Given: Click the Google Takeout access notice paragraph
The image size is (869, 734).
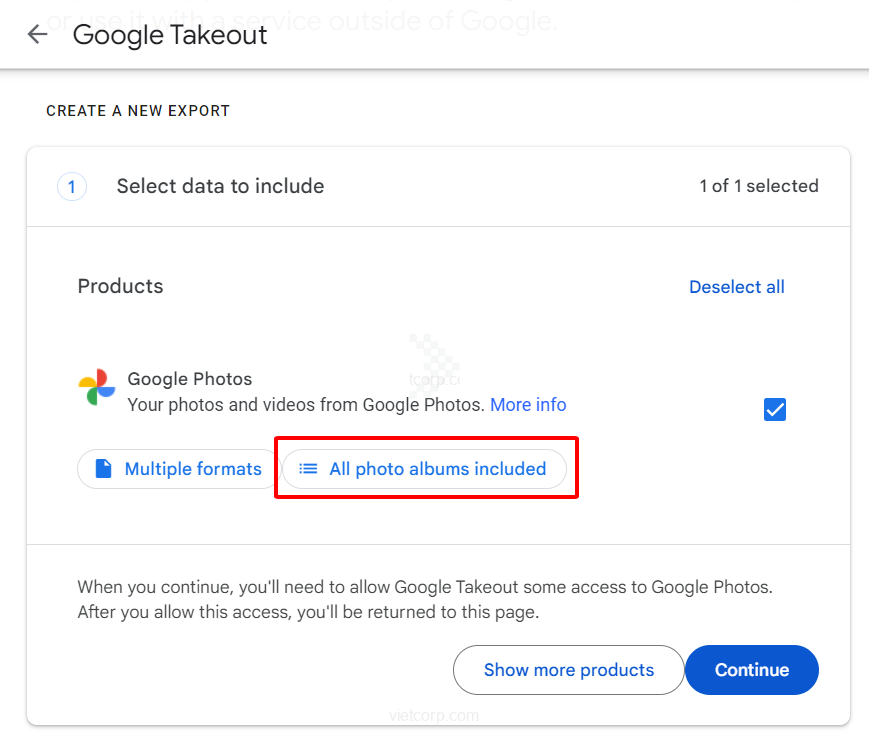Looking at the screenshot, I should 425,599.
